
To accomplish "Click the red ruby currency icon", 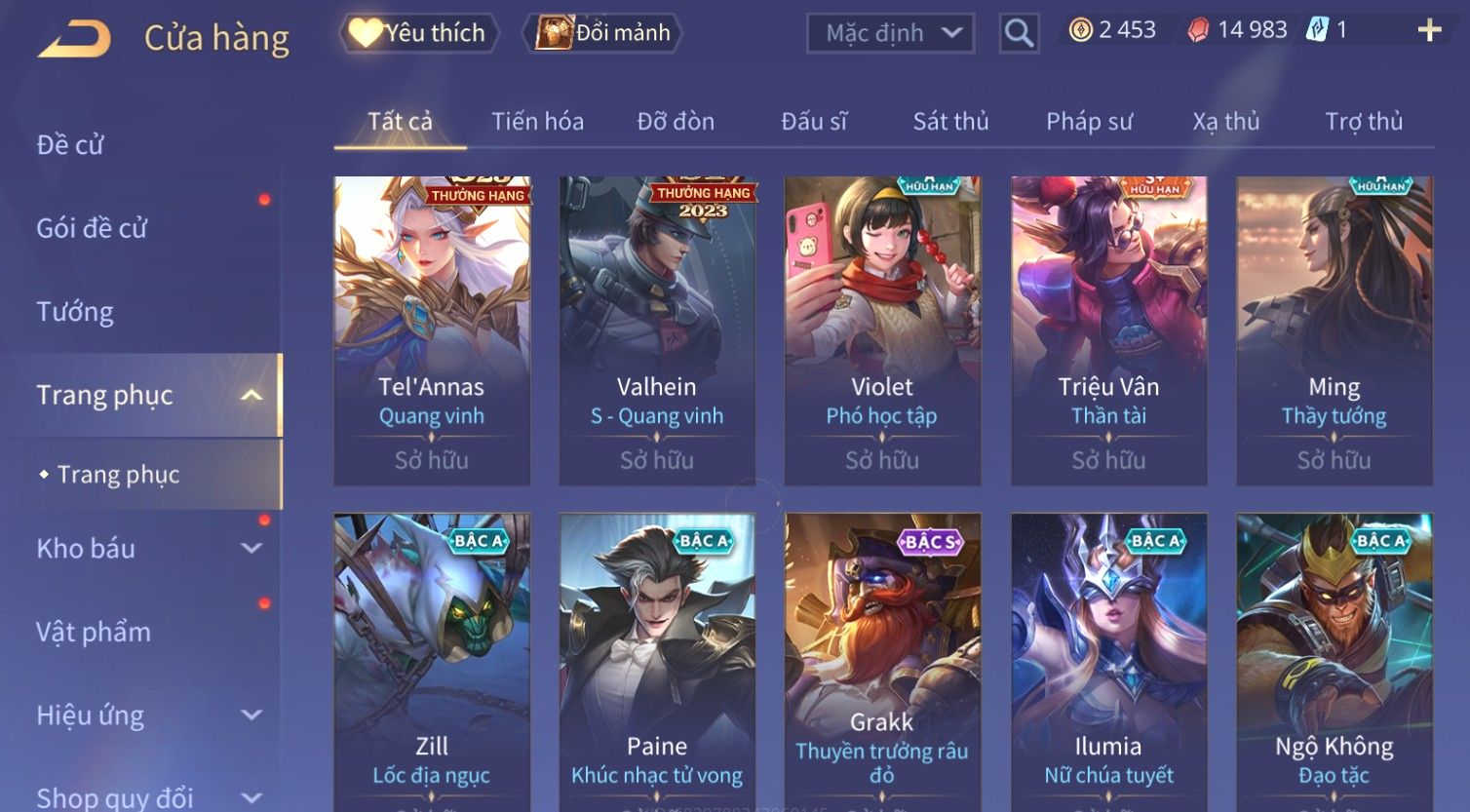I will point(1198,31).
